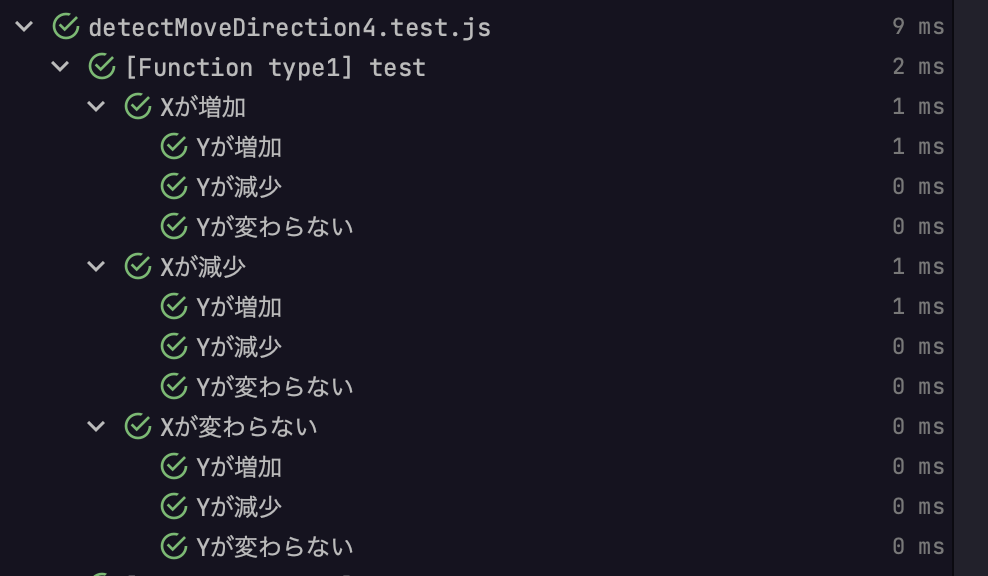988x576 pixels.
Task: Collapse the Xが変わらない group chevron
Action: pos(96,427)
